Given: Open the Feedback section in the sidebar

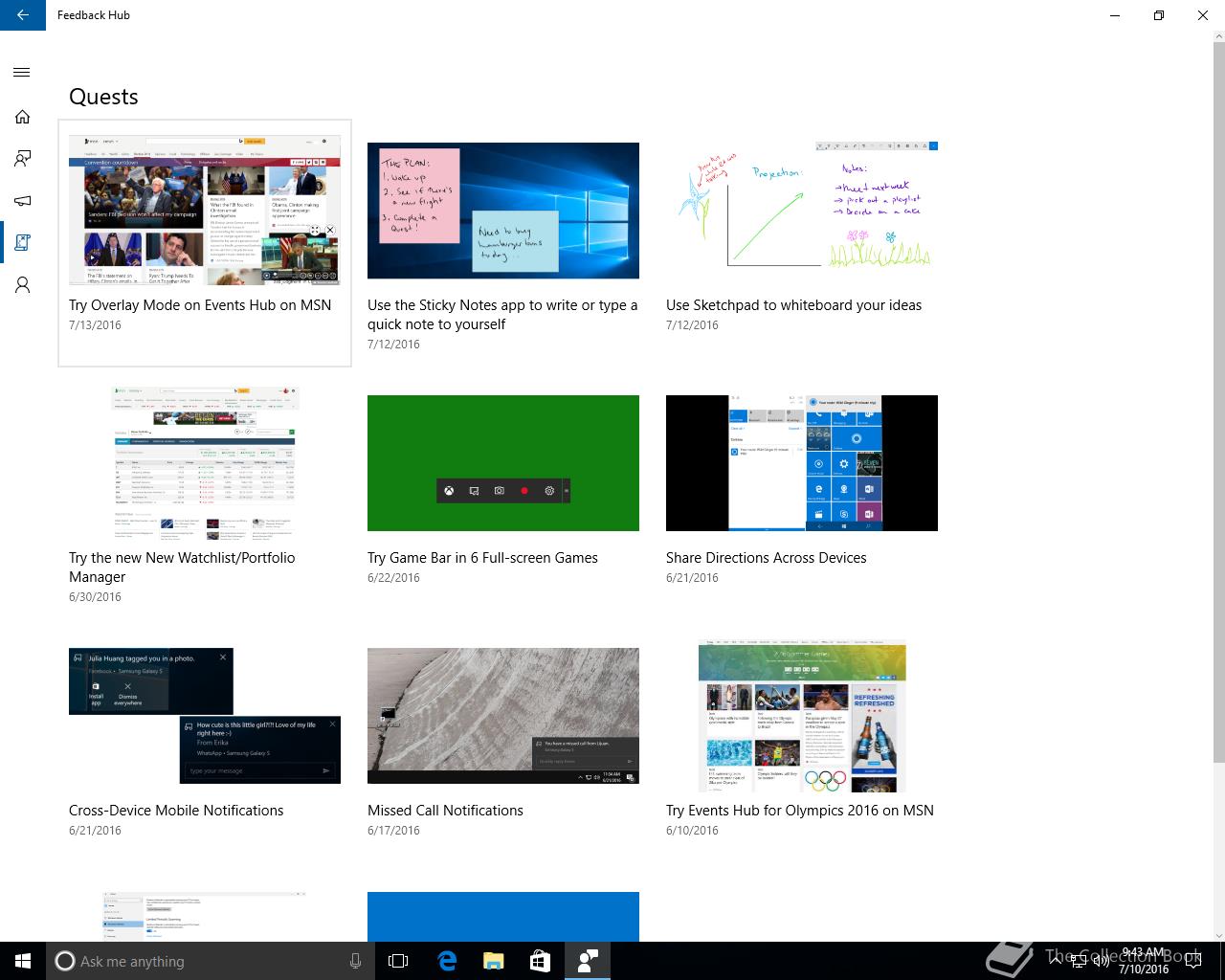Looking at the screenshot, I should (22, 159).
